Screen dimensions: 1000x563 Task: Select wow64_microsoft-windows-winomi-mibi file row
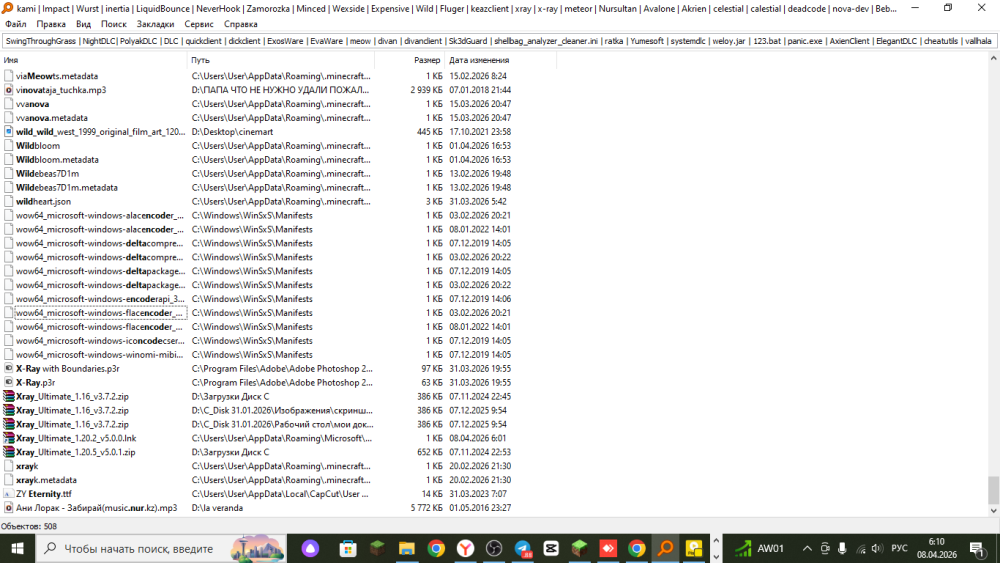click(x=99, y=355)
